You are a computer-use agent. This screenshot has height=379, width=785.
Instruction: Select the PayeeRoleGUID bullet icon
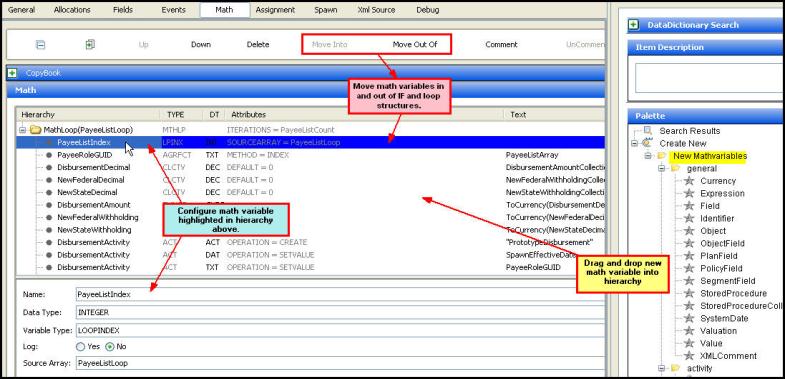[49, 155]
